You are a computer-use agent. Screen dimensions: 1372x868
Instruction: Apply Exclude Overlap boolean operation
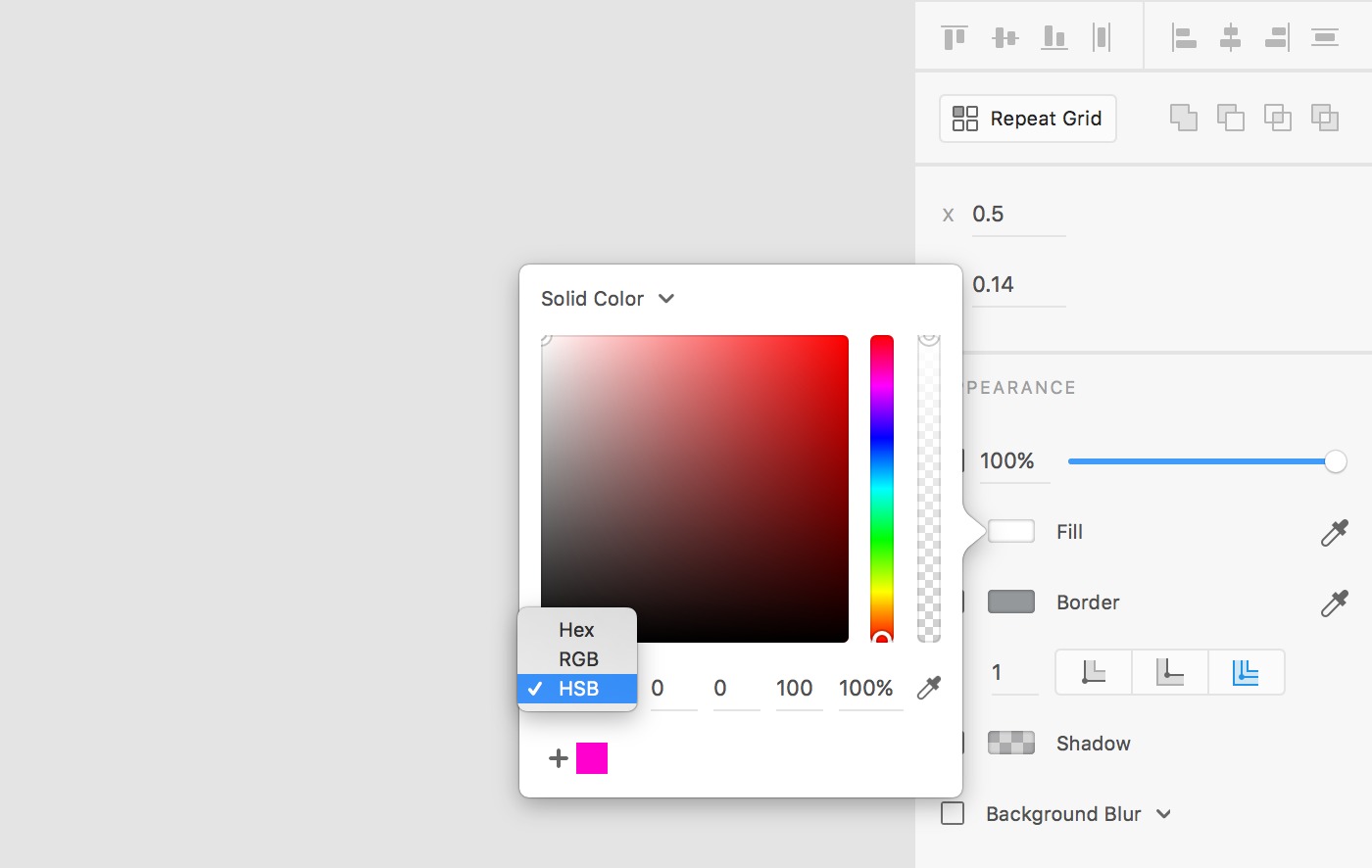[1325, 118]
